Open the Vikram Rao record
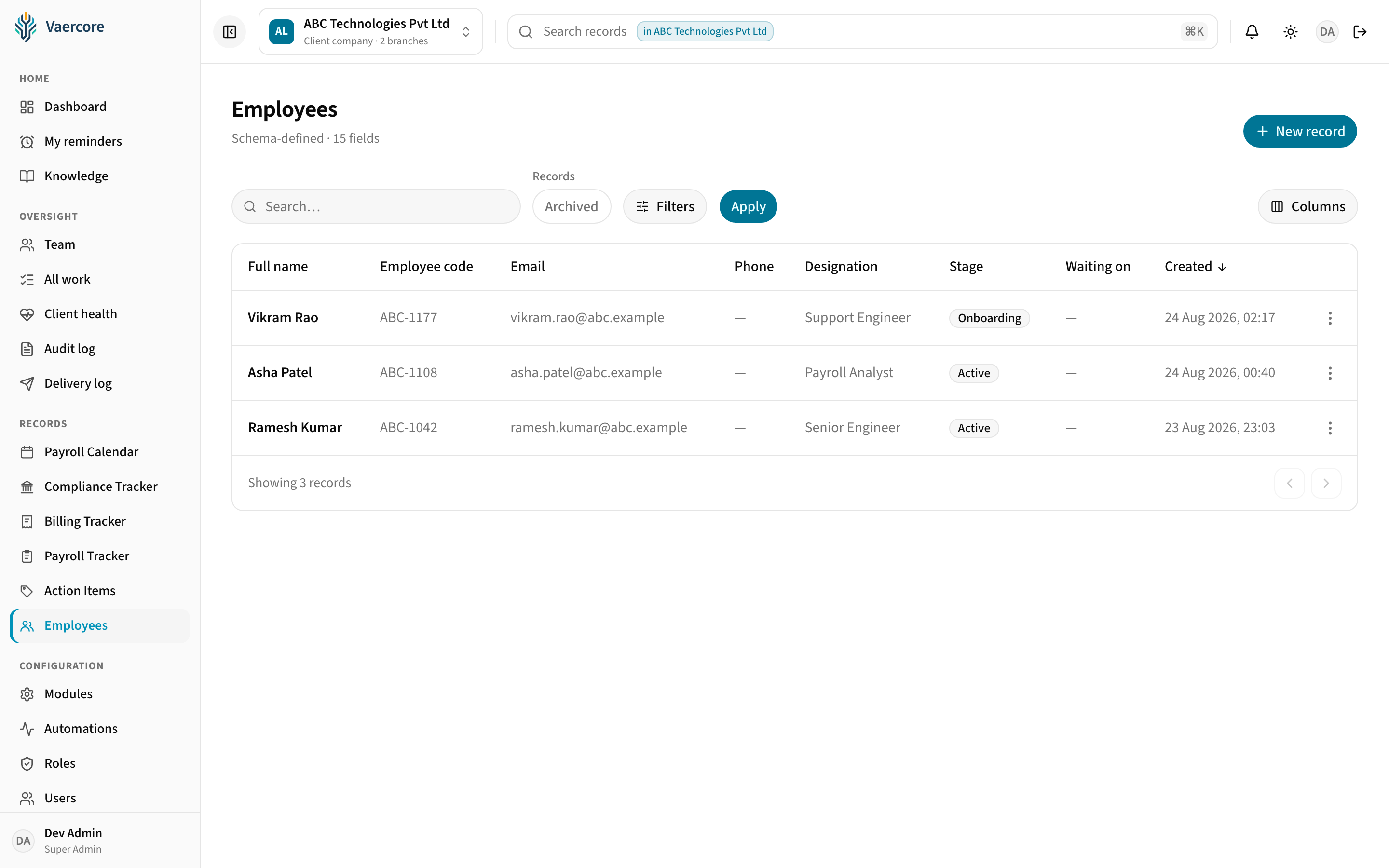The height and width of the screenshot is (868, 1389). 283,317
